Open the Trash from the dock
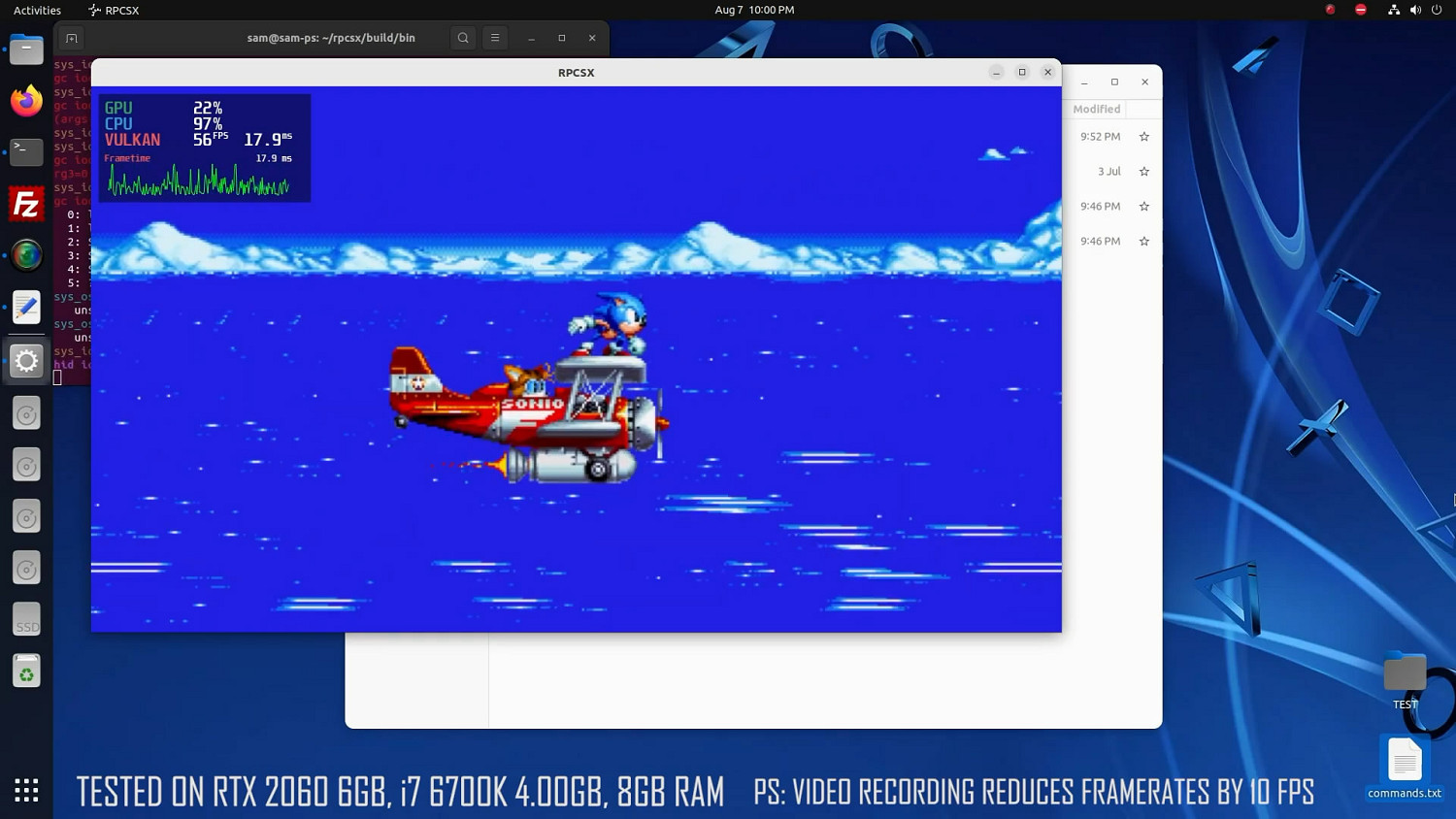1456x819 pixels. click(26, 672)
